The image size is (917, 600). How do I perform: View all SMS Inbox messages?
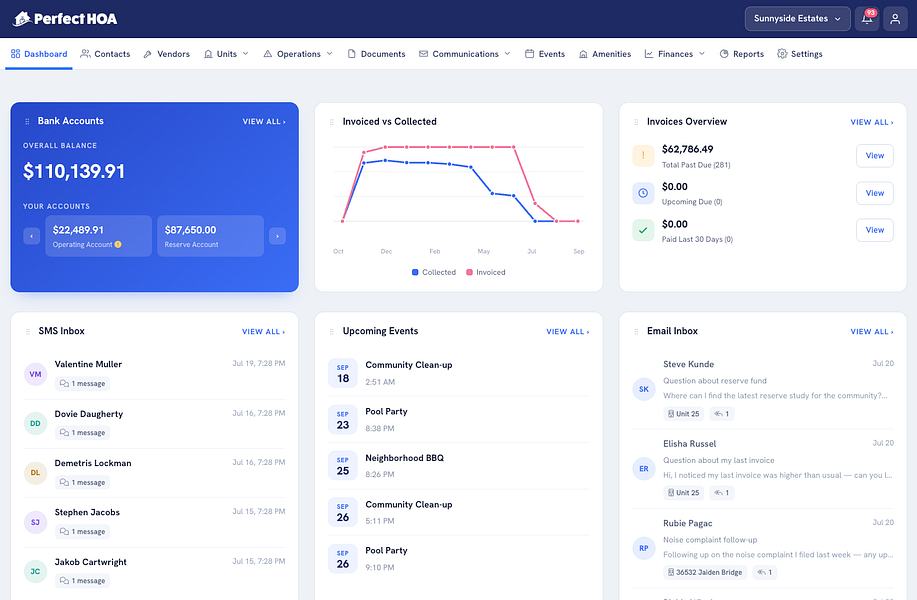tap(264, 332)
